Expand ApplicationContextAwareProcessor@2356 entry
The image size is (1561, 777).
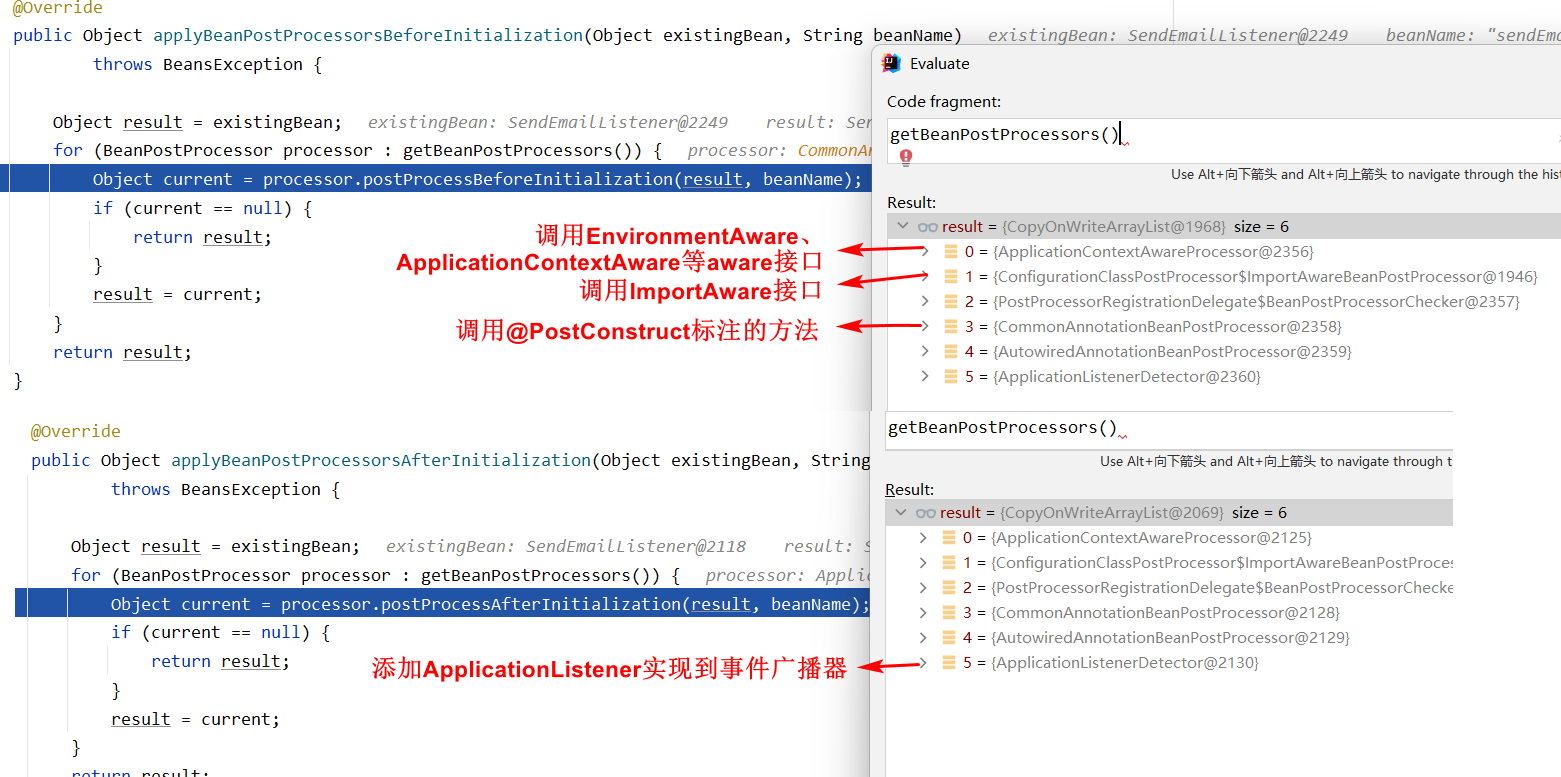pyautogui.click(x=925, y=252)
